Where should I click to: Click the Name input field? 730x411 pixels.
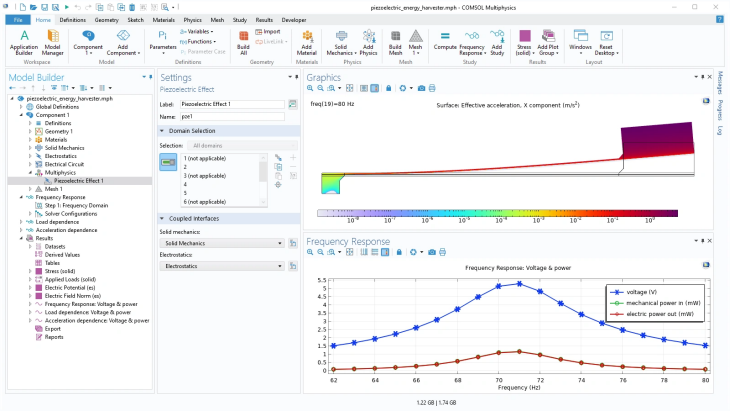pos(232,117)
